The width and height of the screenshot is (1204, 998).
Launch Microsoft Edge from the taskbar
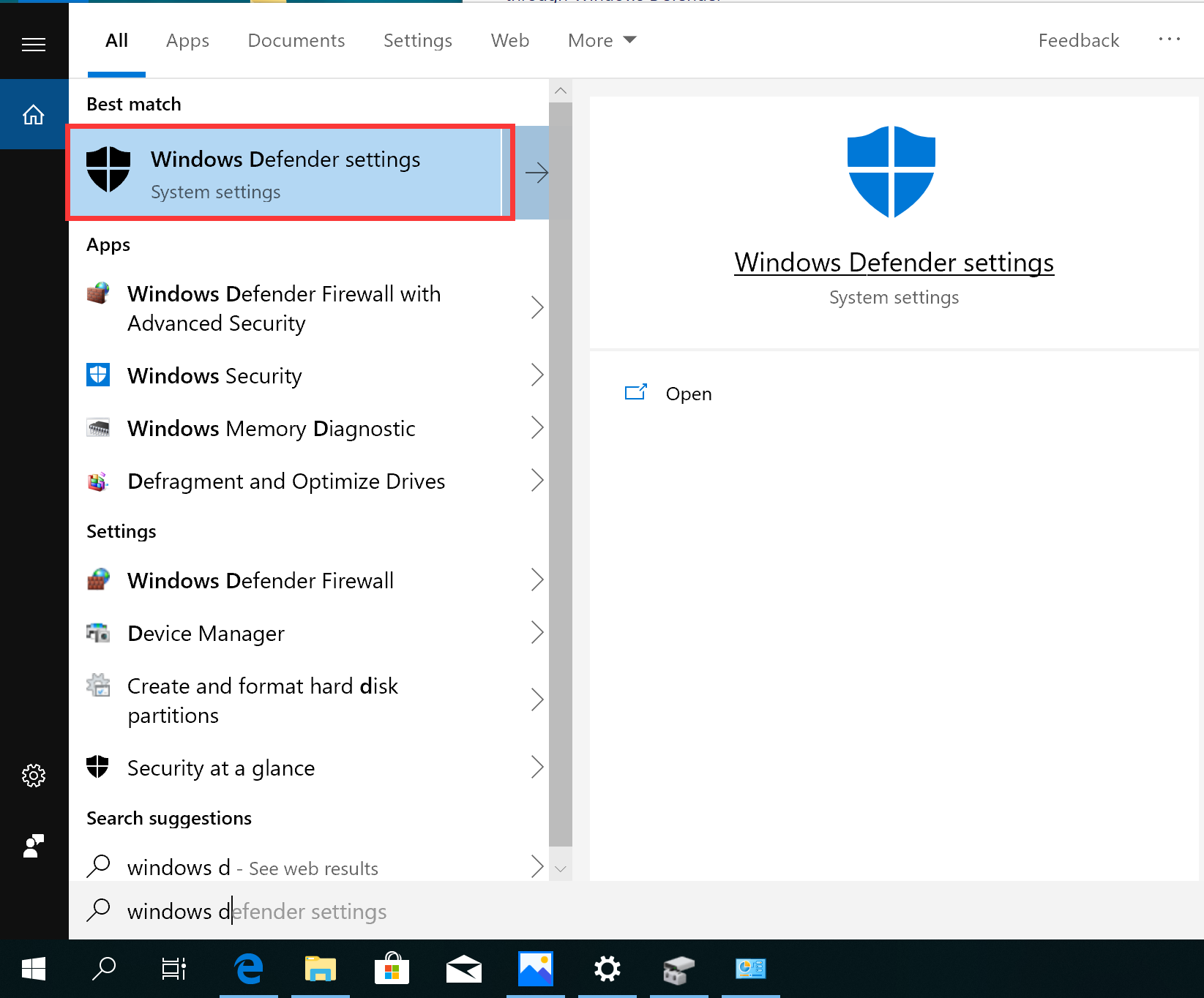coord(248,969)
